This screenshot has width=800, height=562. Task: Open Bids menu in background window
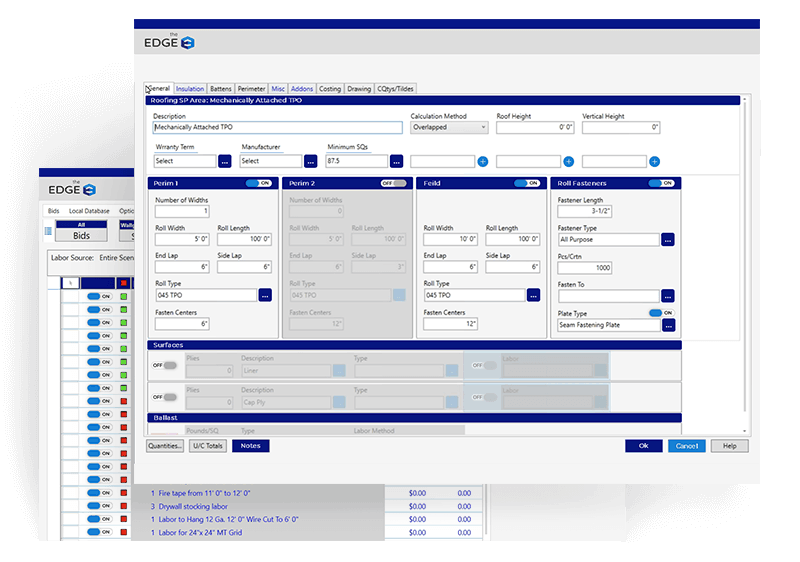click(x=54, y=211)
